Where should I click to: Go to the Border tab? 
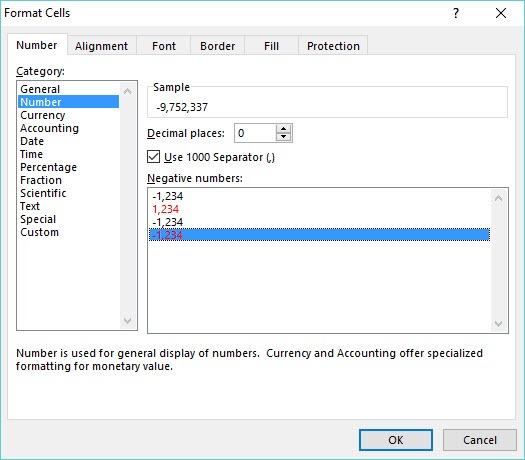[x=218, y=46]
